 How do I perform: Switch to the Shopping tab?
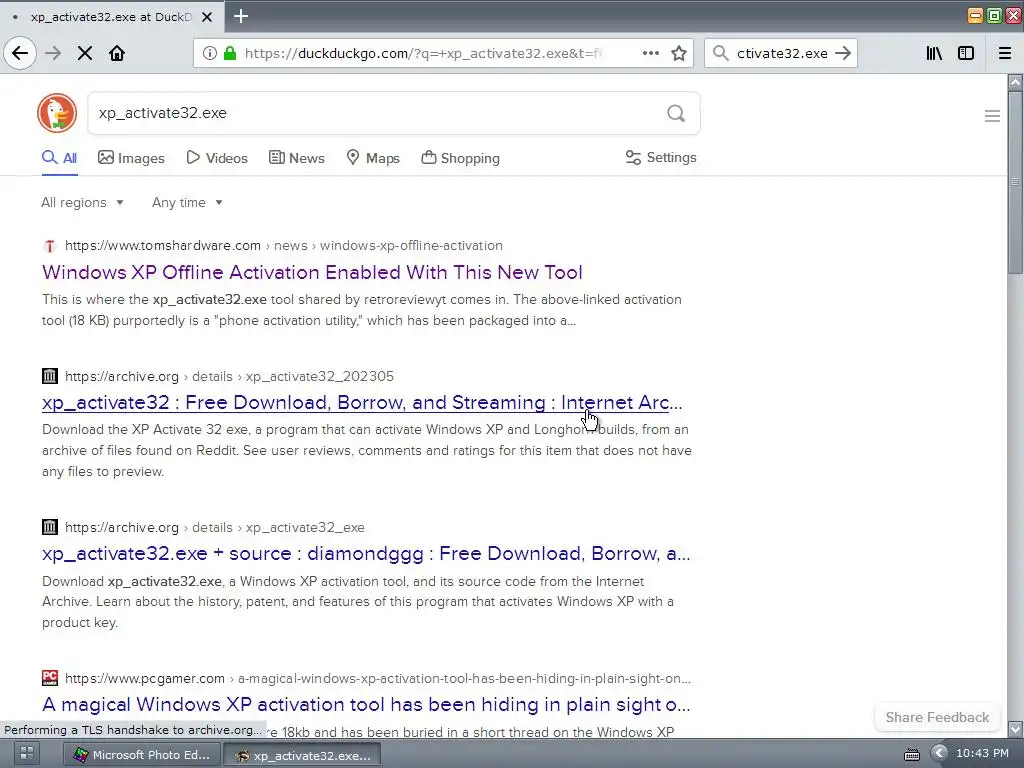(460, 158)
